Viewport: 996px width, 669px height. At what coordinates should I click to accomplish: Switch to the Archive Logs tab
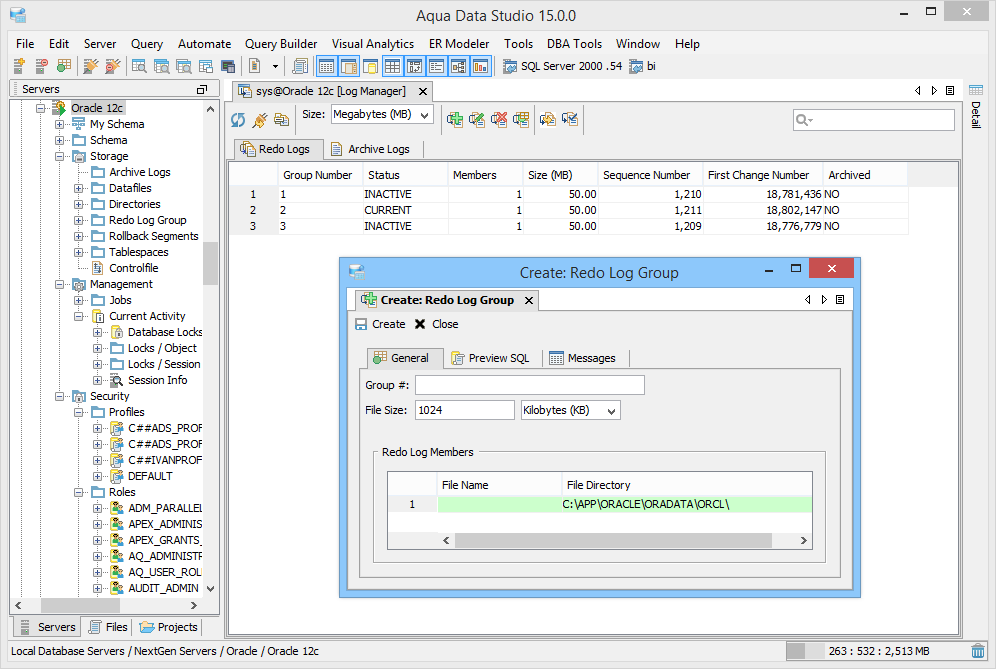pyautogui.click(x=371, y=149)
